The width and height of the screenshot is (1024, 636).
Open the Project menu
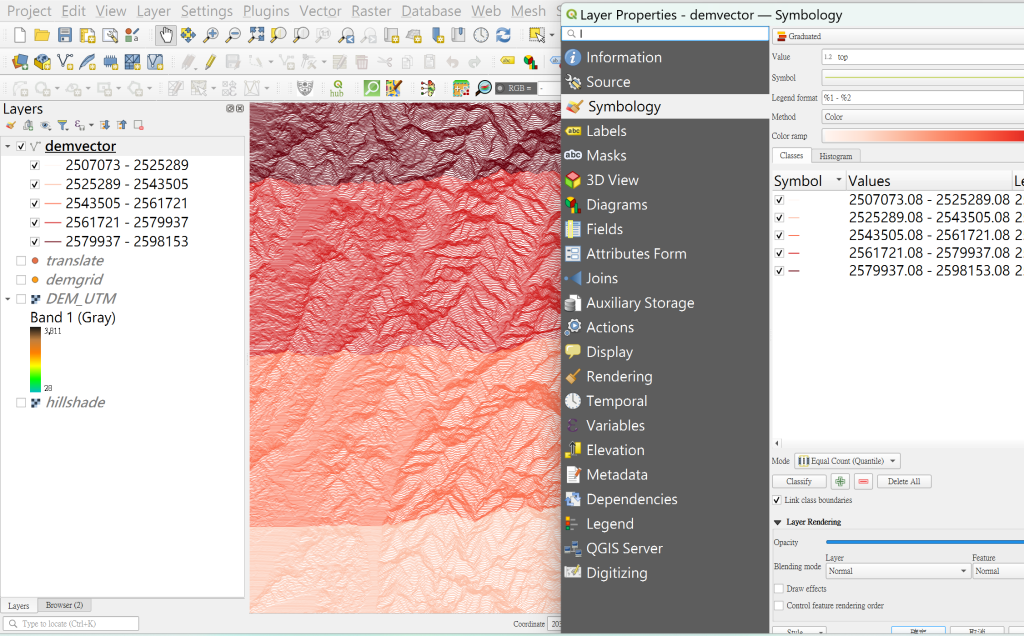(x=29, y=11)
